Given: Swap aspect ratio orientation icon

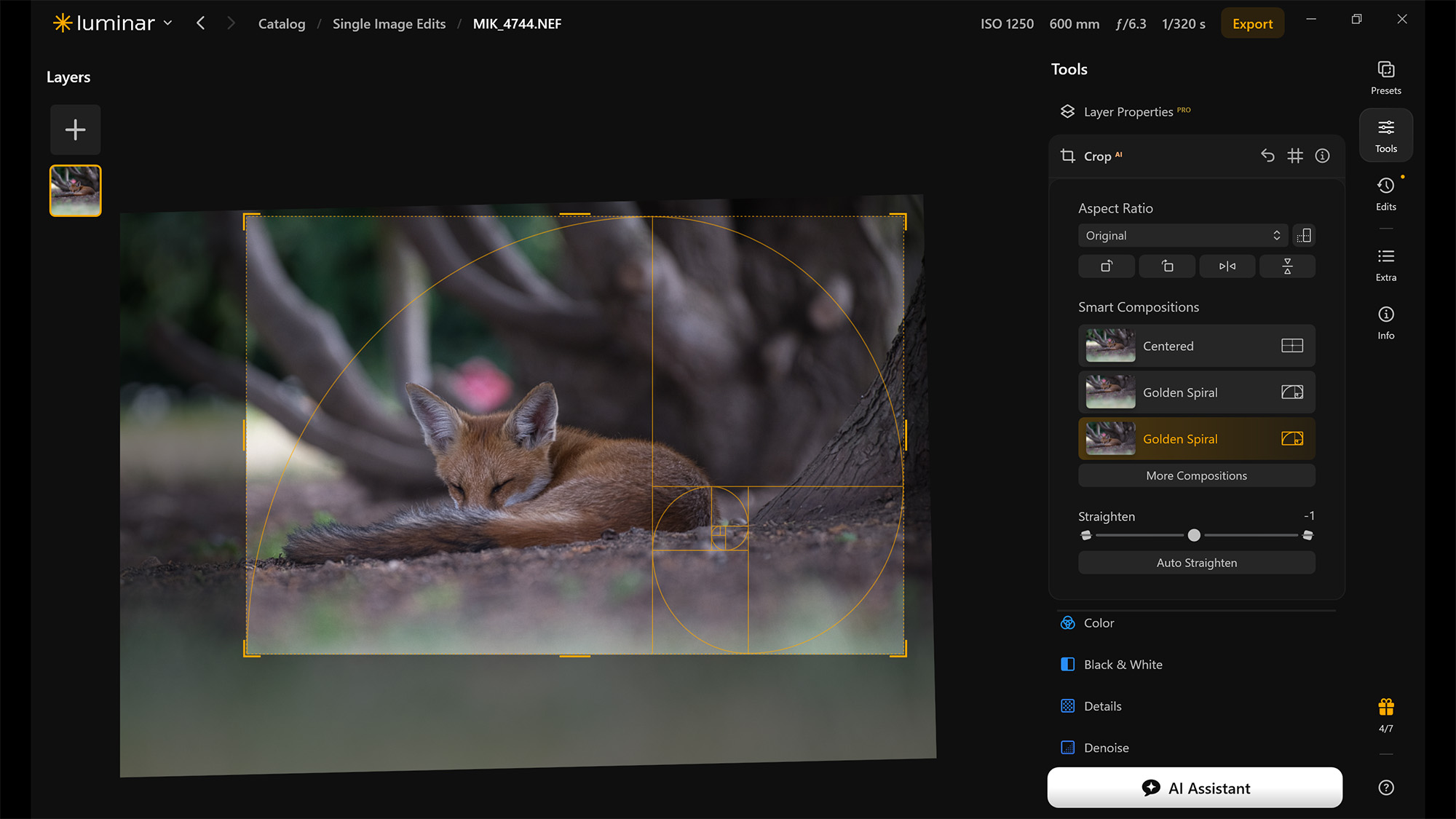Looking at the screenshot, I should 1305,236.
